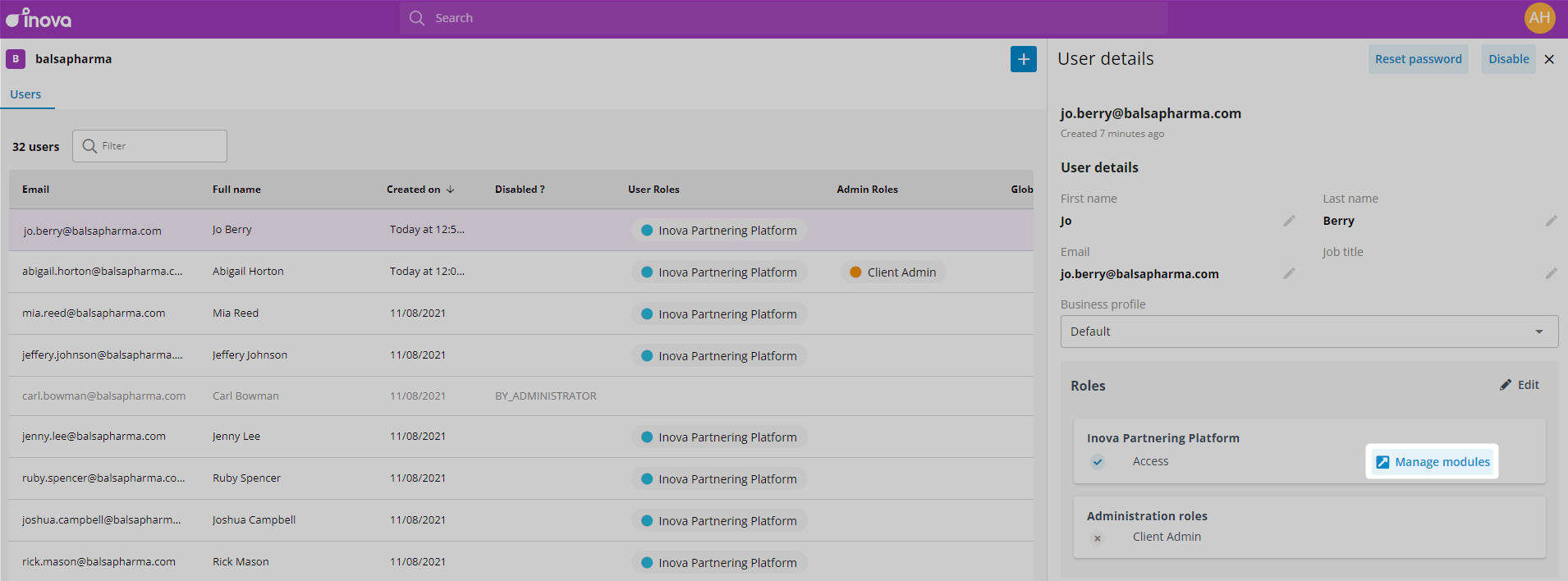Click the User Roles column header

[x=653, y=190]
